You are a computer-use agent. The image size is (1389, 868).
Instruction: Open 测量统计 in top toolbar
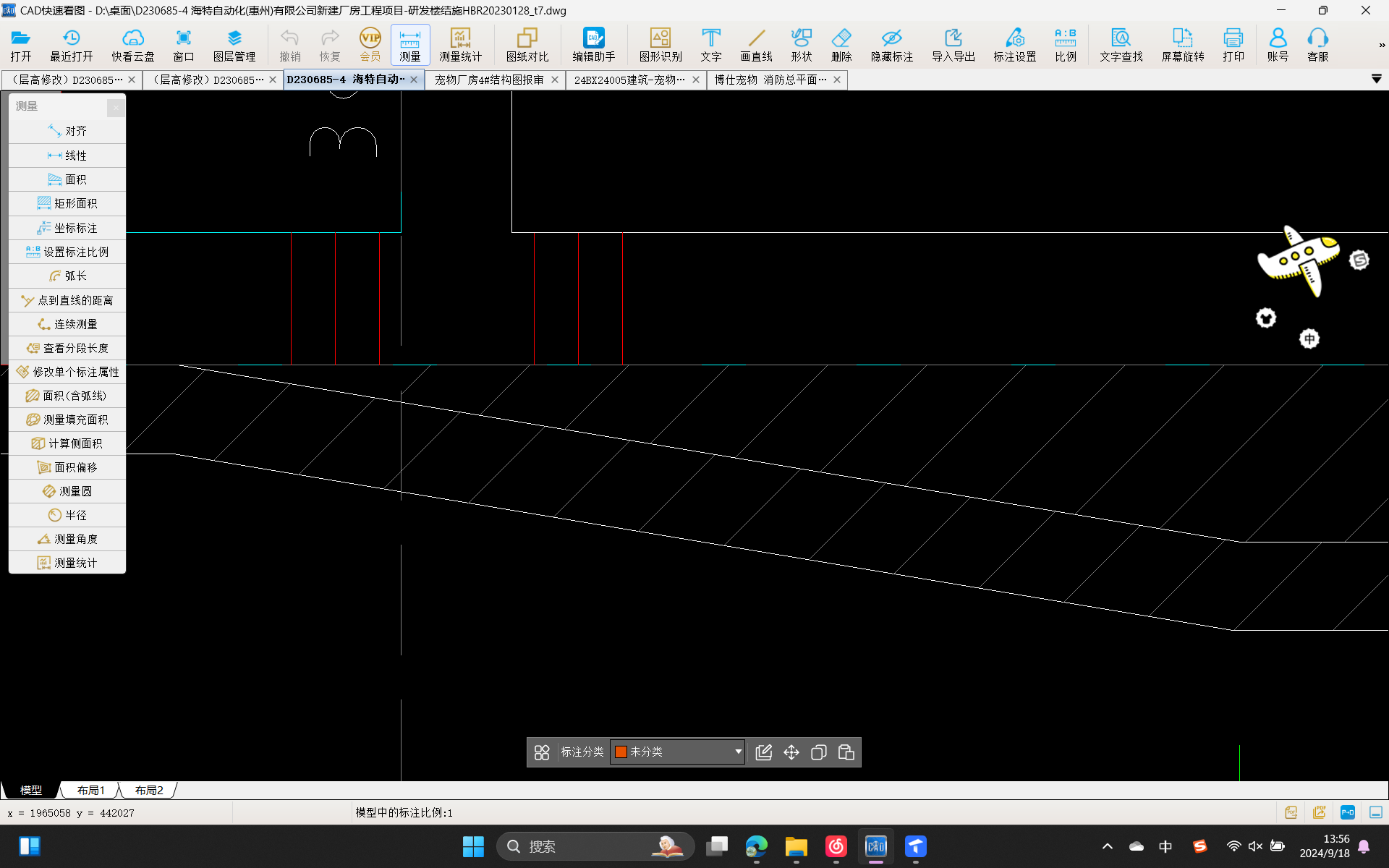coord(461,46)
